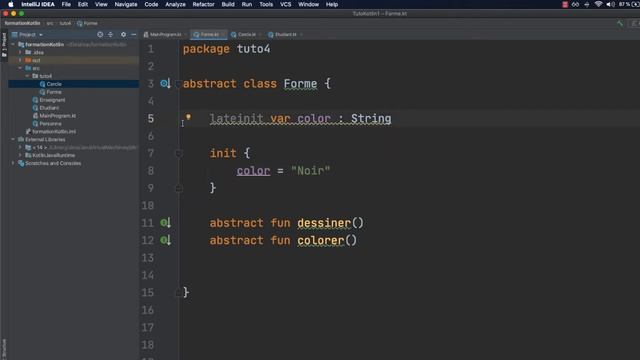
Task: Click the dessiner function name
Action: coord(324,223)
